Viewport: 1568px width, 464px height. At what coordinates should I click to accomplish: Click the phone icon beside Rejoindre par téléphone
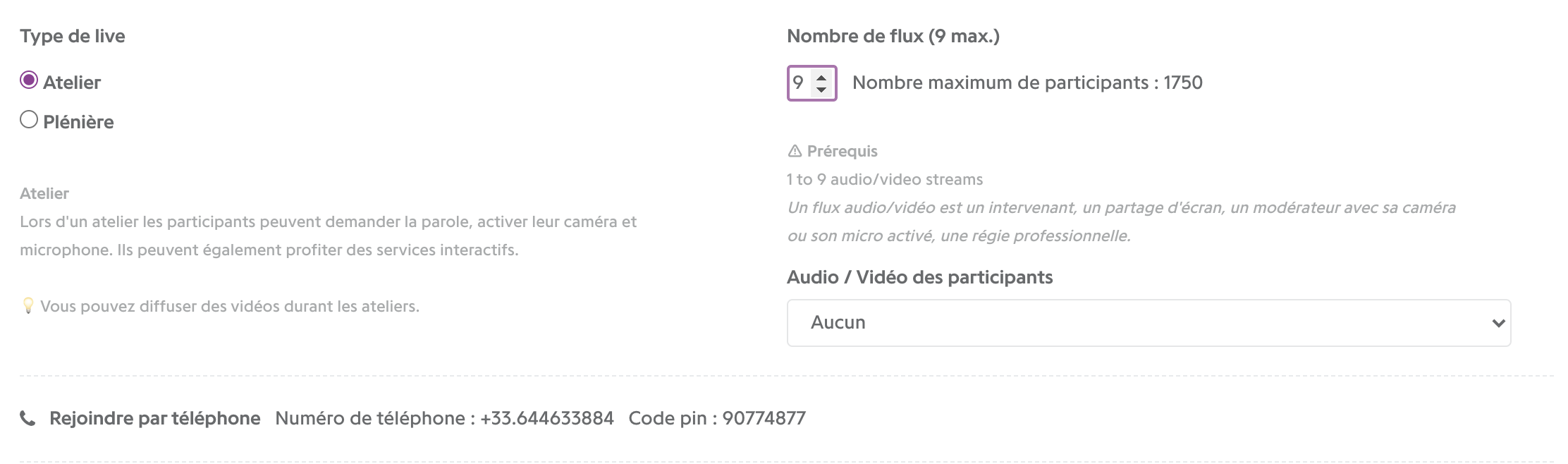tap(27, 419)
